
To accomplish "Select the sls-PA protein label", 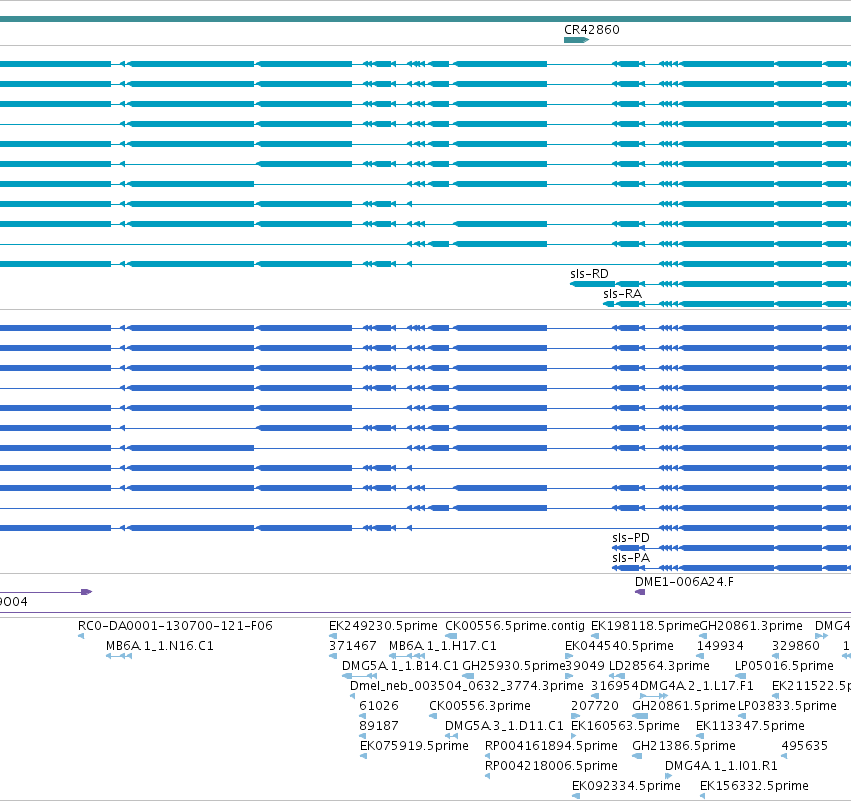I will pos(631,558).
